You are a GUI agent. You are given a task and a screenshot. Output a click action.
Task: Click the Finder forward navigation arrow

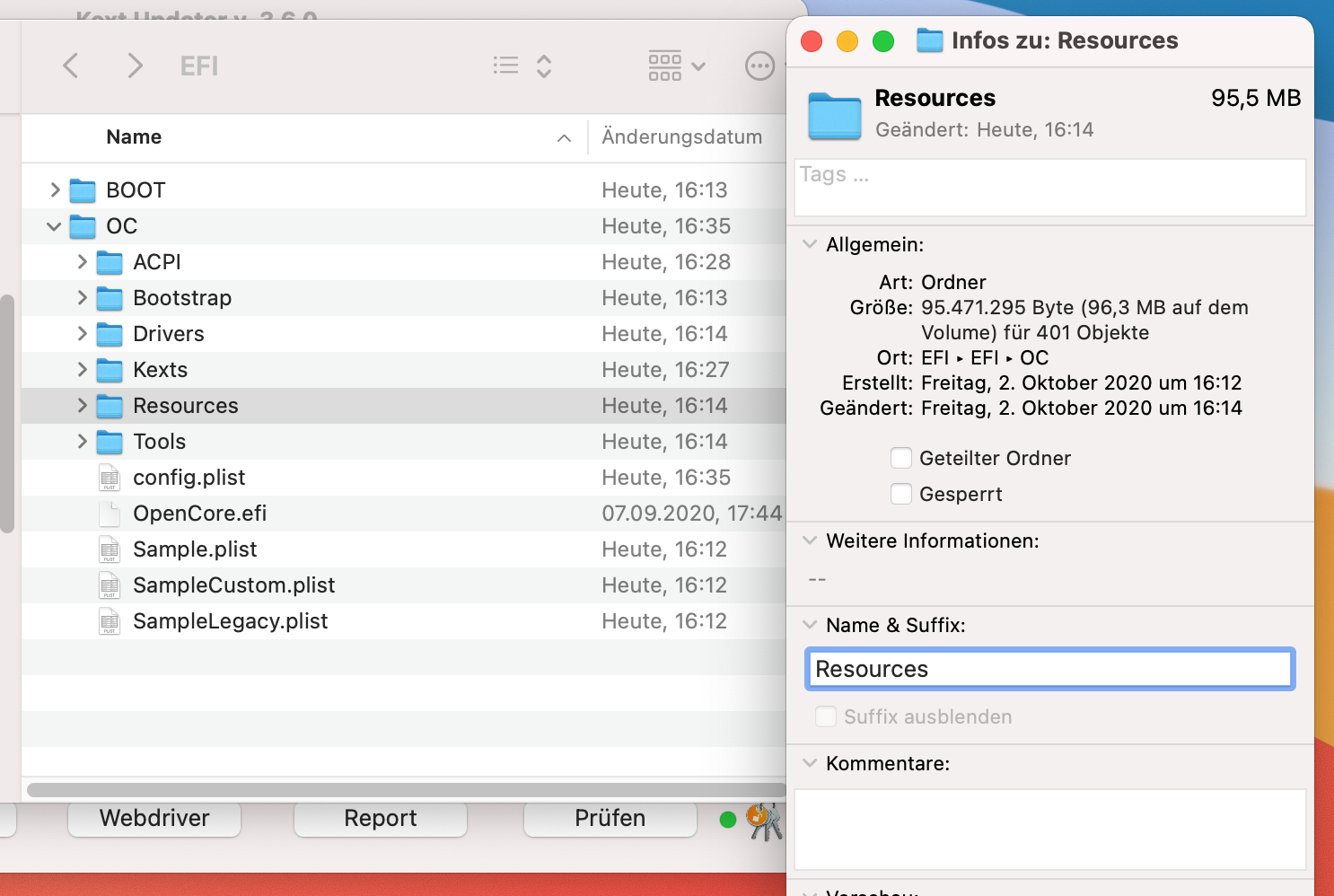135,66
